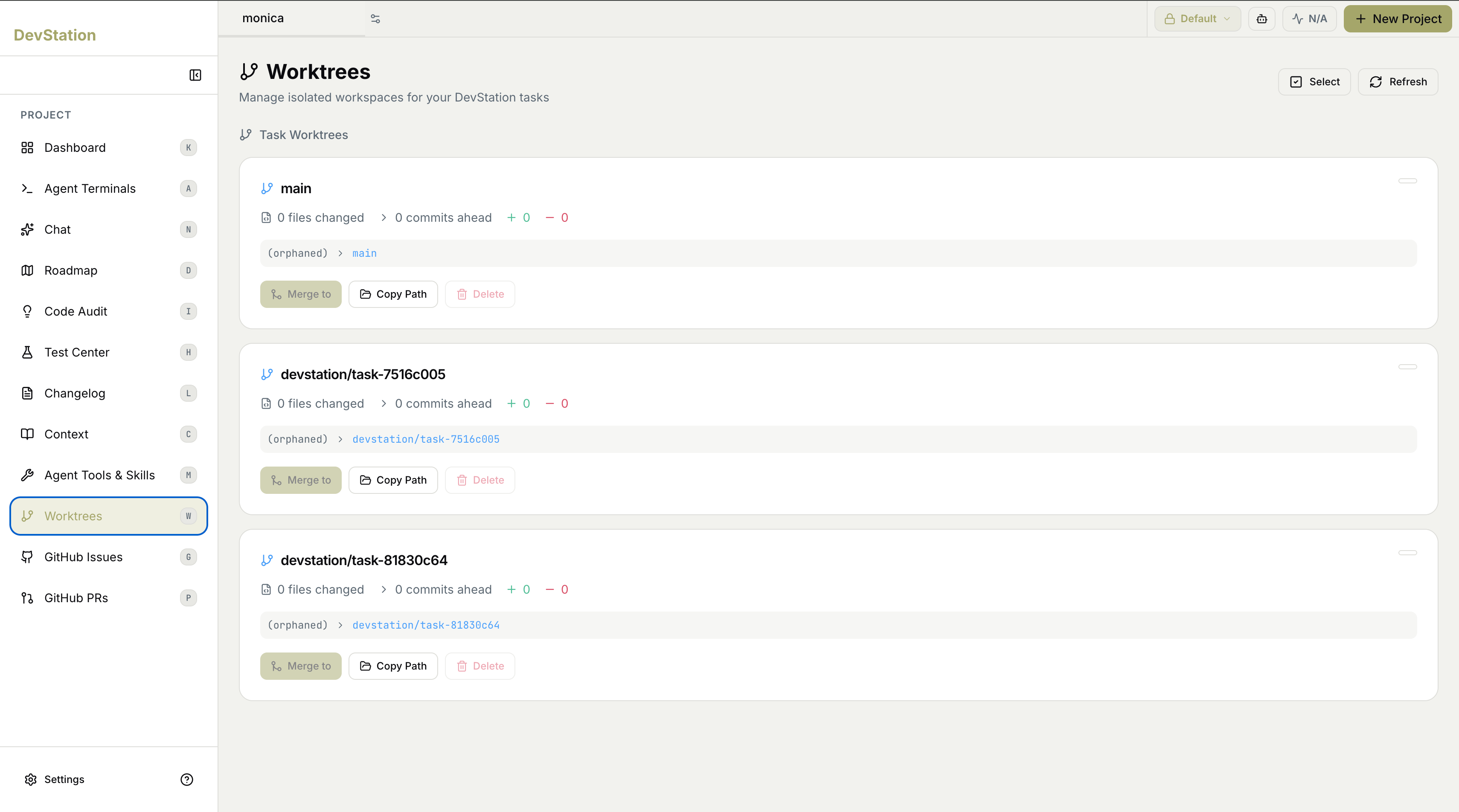
Task: Create a New Project
Action: pos(1397,19)
